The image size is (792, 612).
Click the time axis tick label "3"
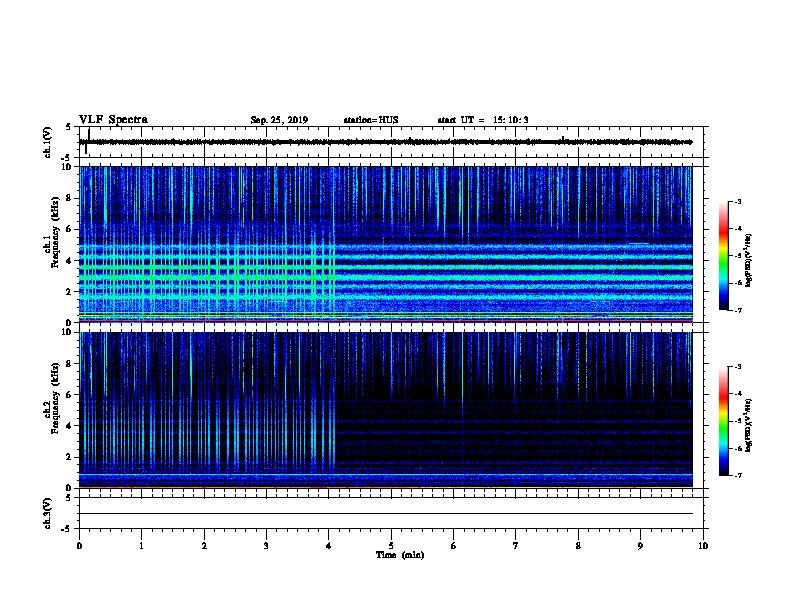266,546
